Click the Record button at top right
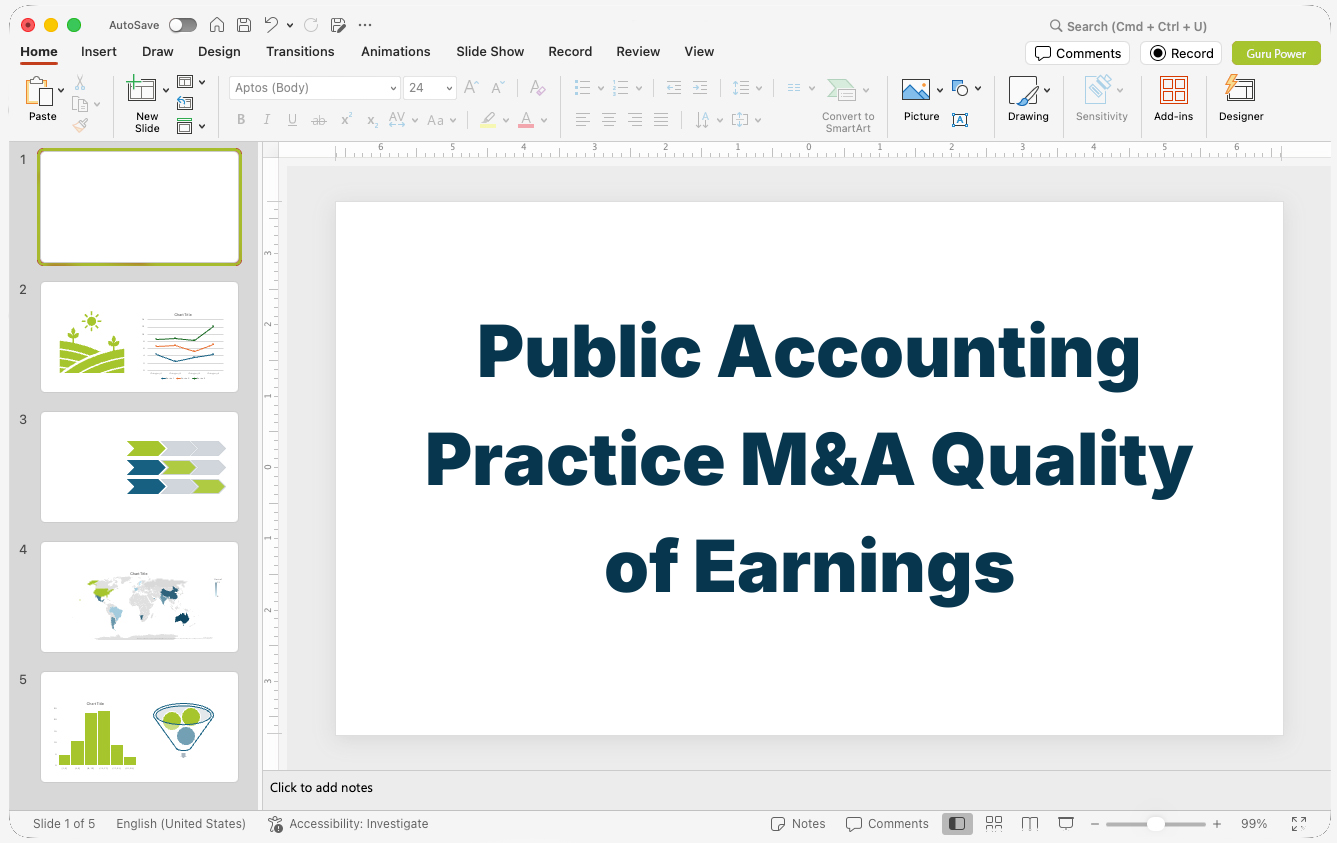Image resolution: width=1337 pixels, height=843 pixels. [1181, 53]
